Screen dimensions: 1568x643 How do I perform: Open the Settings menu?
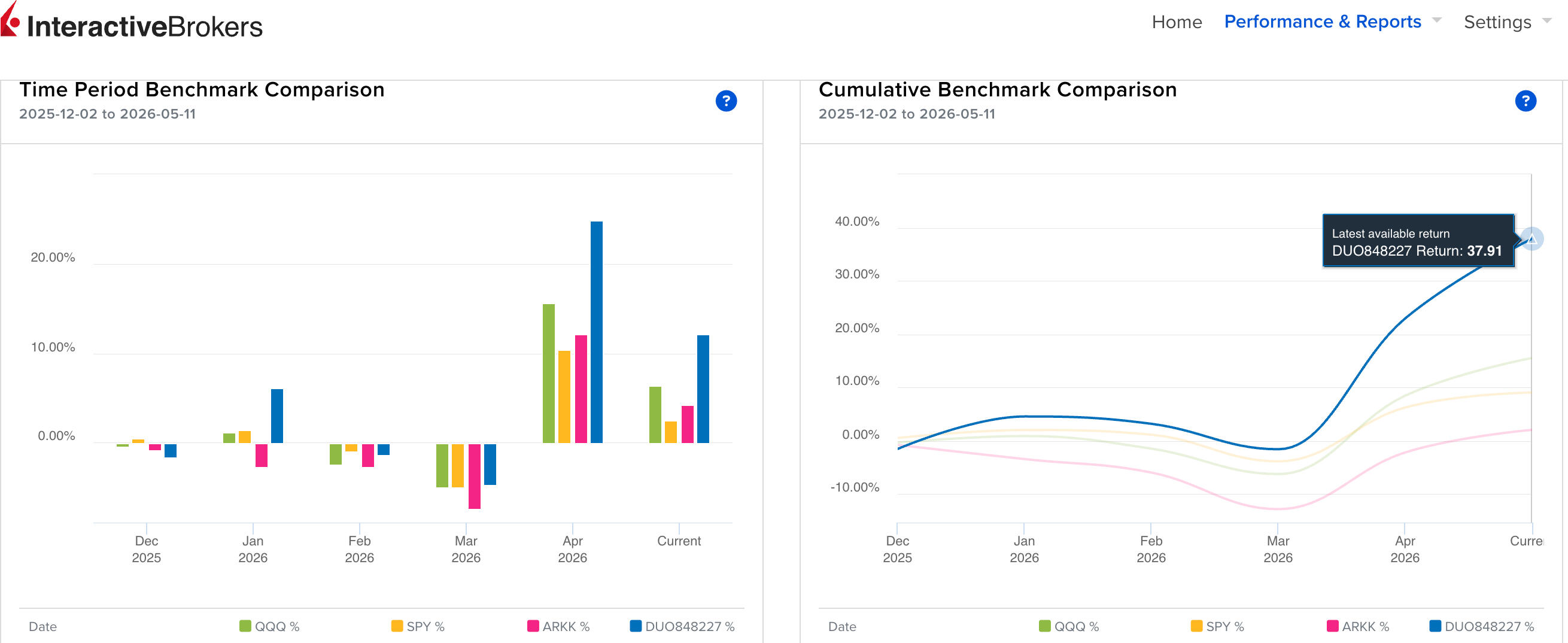pos(1497,22)
